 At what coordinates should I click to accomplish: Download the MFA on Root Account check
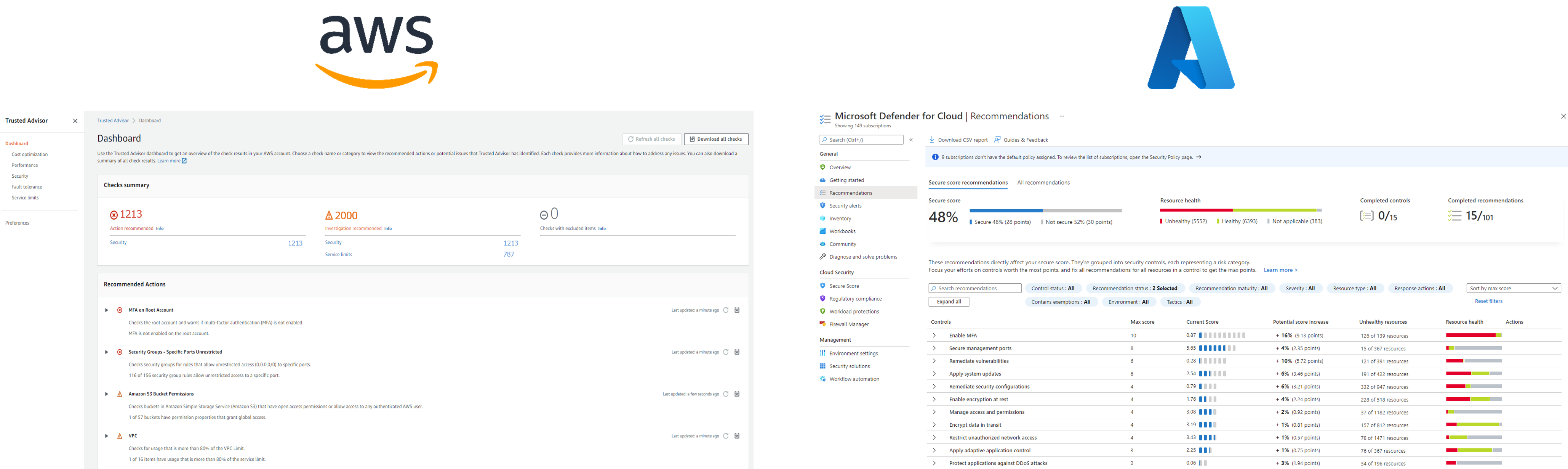pos(737,310)
